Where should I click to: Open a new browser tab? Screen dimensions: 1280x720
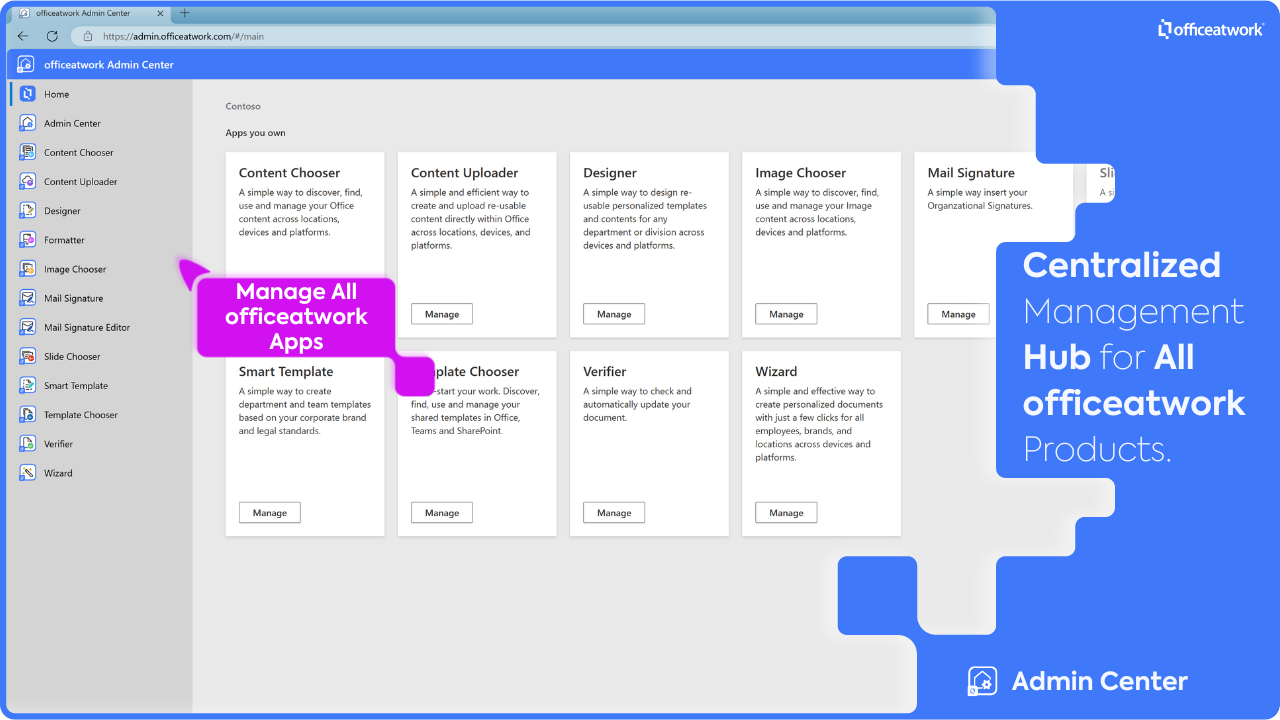[185, 13]
